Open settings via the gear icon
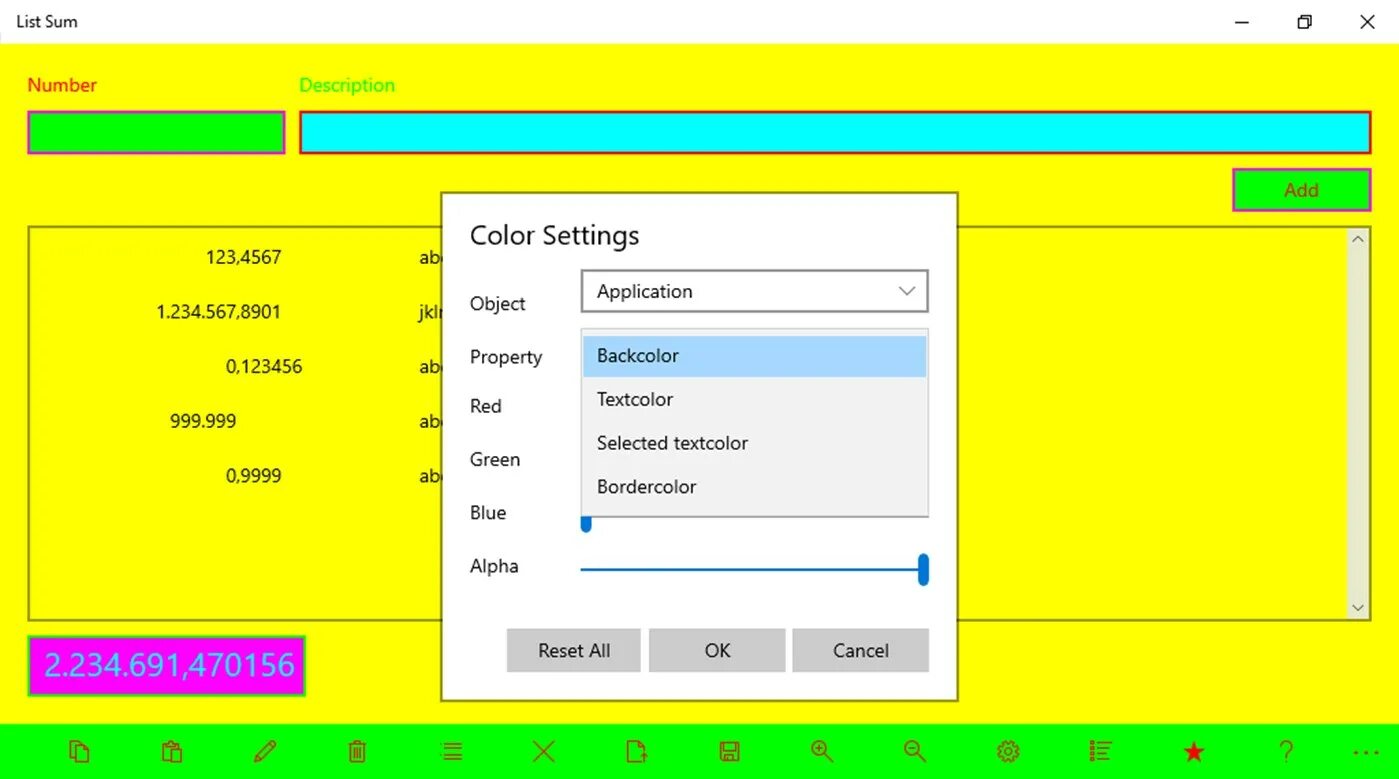The height and width of the screenshot is (779, 1399). point(1008,752)
